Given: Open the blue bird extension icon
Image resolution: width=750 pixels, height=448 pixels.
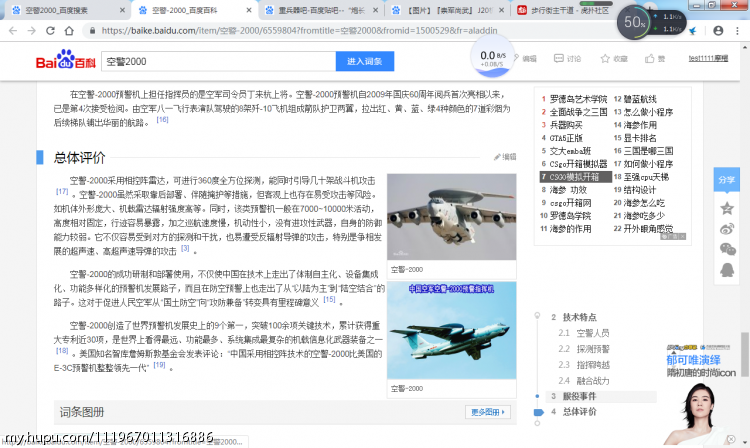Looking at the screenshot, I should click(x=693, y=31).
